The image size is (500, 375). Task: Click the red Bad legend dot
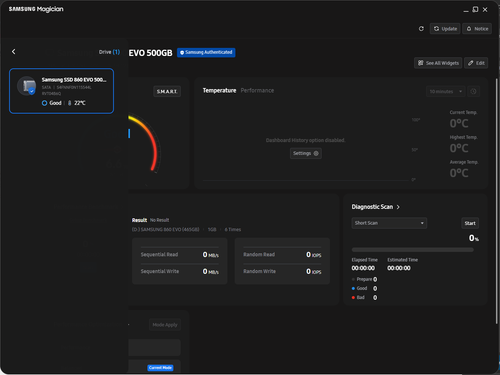353,297
